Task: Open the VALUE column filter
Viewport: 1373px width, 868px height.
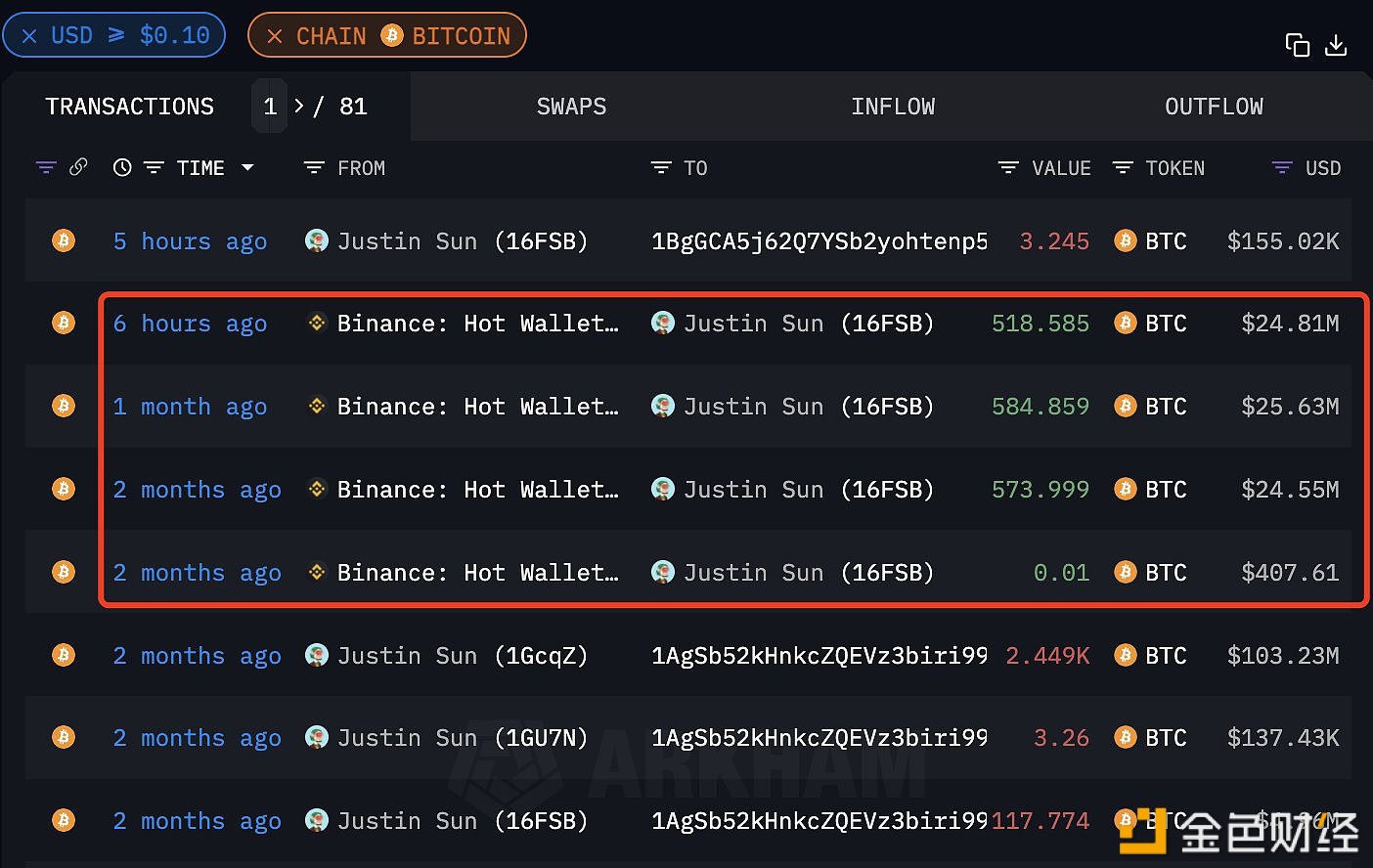Action: [x=1008, y=168]
